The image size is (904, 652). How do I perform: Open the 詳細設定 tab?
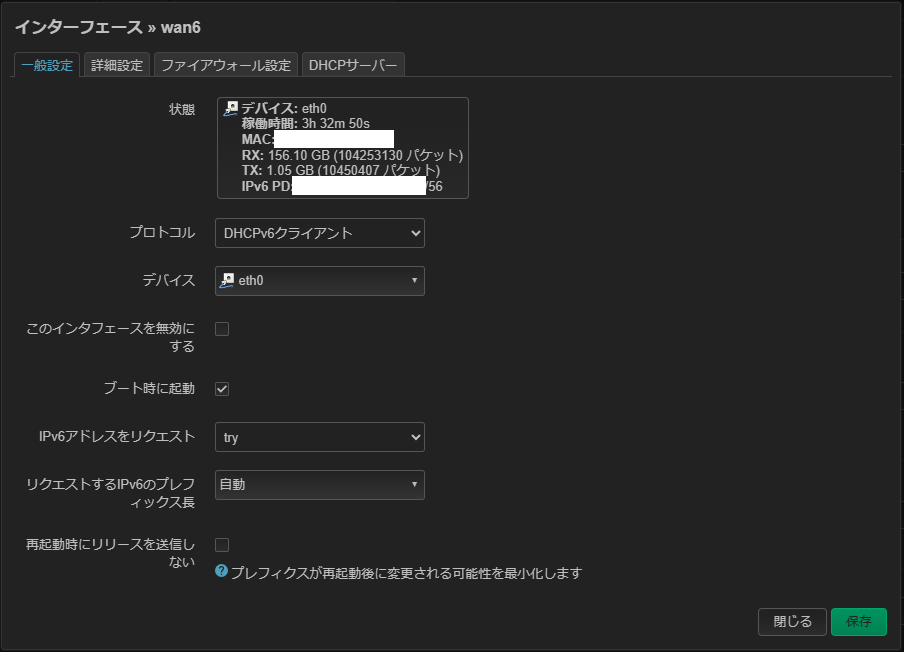tap(117, 65)
